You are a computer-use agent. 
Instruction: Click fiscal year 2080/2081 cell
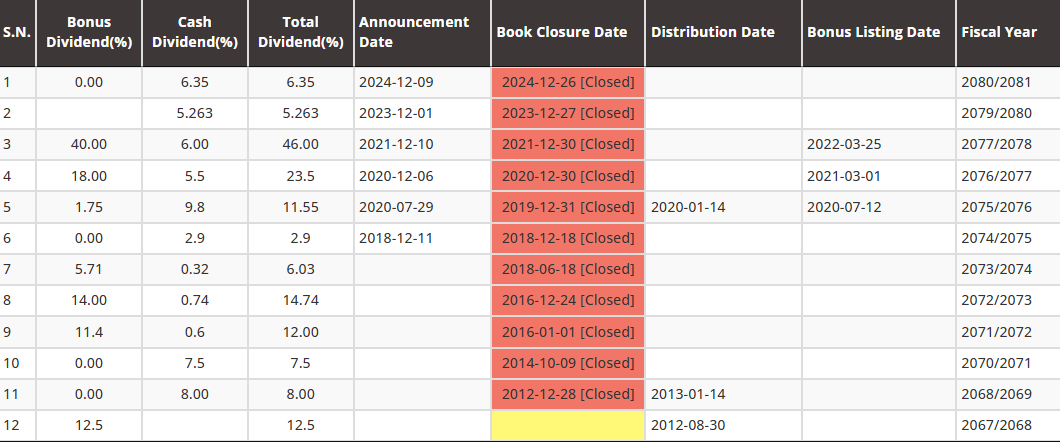pos(996,82)
